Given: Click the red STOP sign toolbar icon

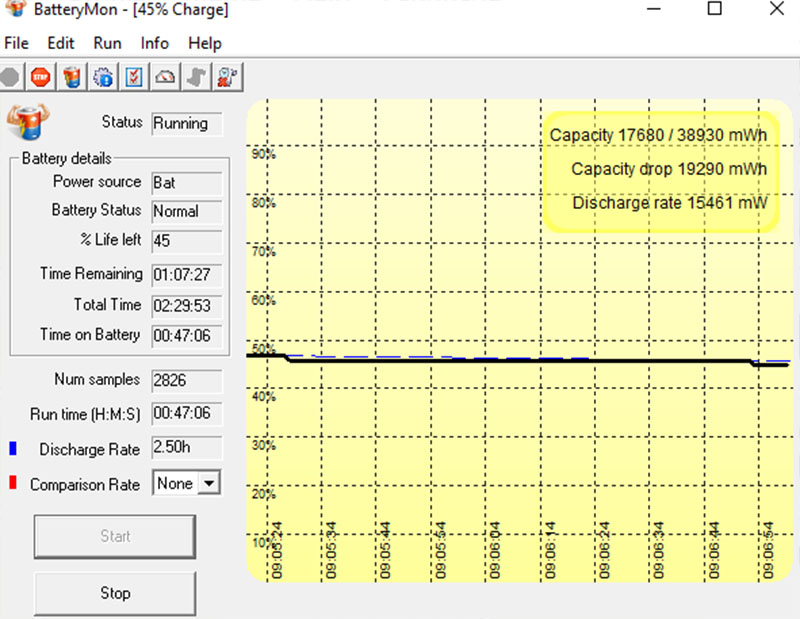Looking at the screenshot, I should pyautogui.click(x=41, y=78).
